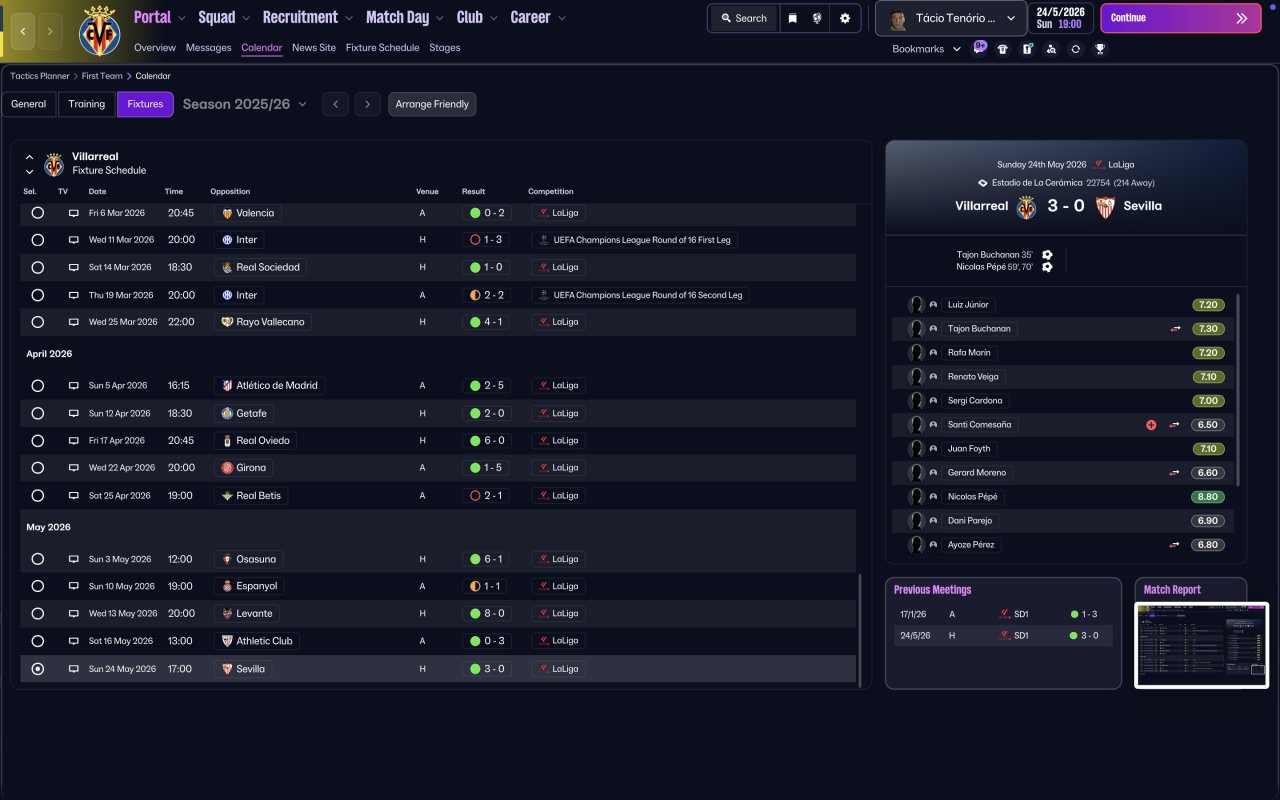Open the Match Report thumbnail
Image resolution: width=1280 pixels, height=800 pixels.
tap(1201, 644)
